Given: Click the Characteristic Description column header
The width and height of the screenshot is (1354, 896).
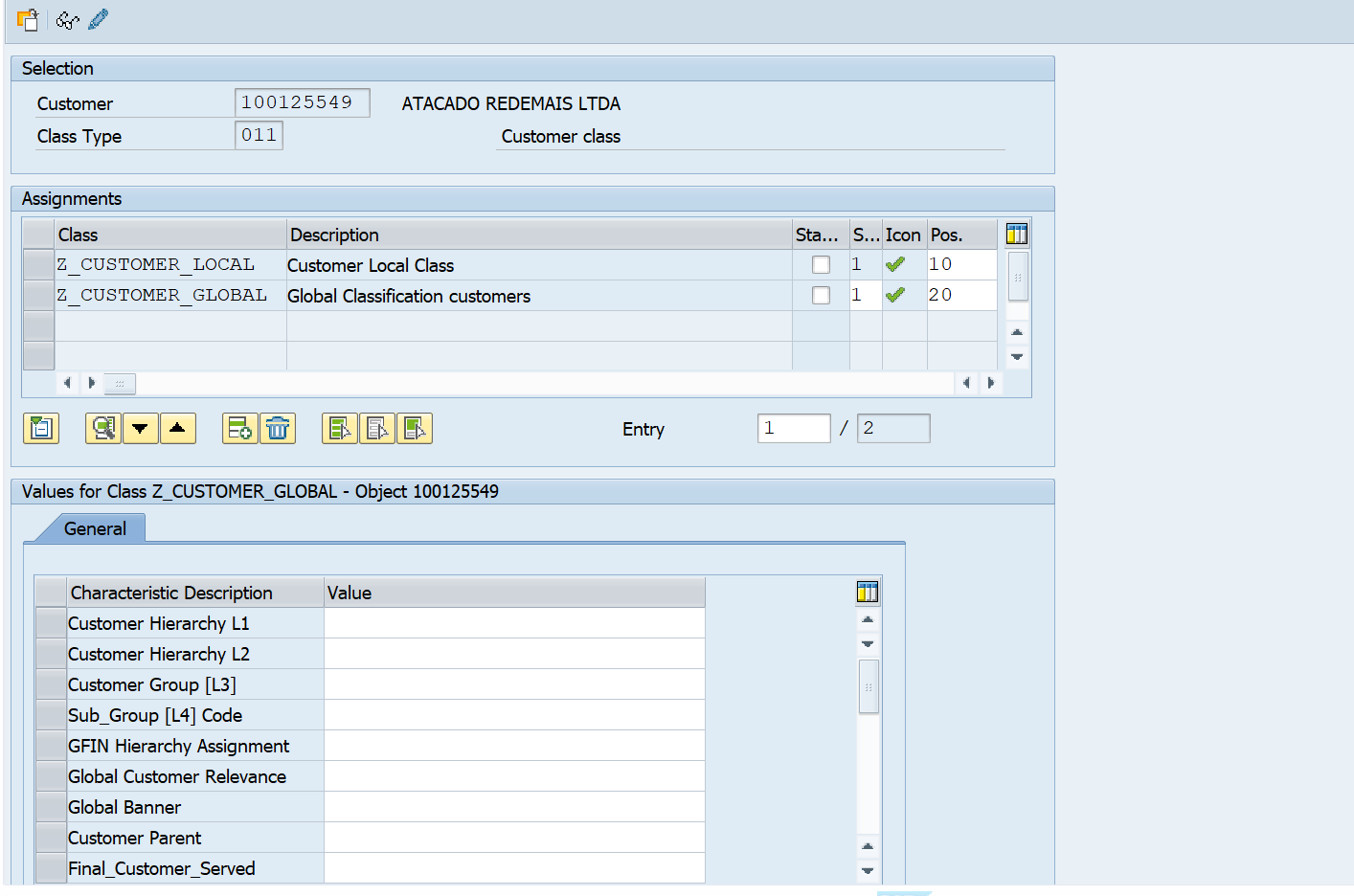Looking at the screenshot, I should pyautogui.click(x=195, y=593).
